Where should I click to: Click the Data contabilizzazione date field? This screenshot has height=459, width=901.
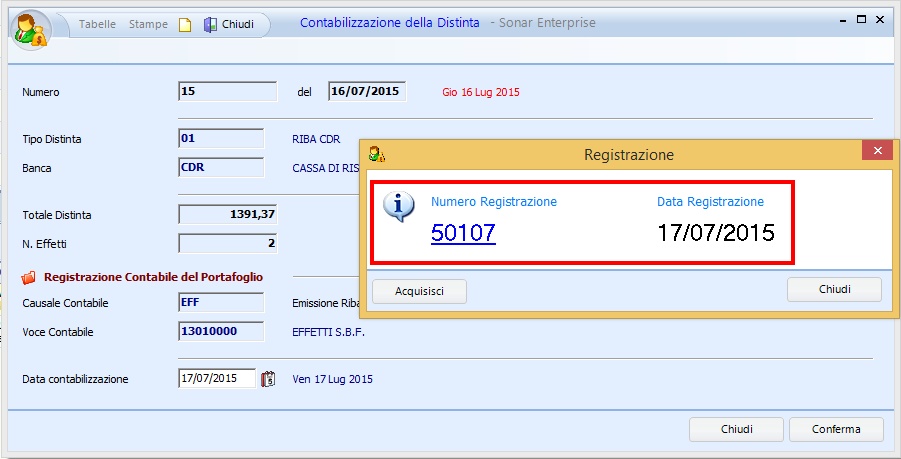coord(216,379)
